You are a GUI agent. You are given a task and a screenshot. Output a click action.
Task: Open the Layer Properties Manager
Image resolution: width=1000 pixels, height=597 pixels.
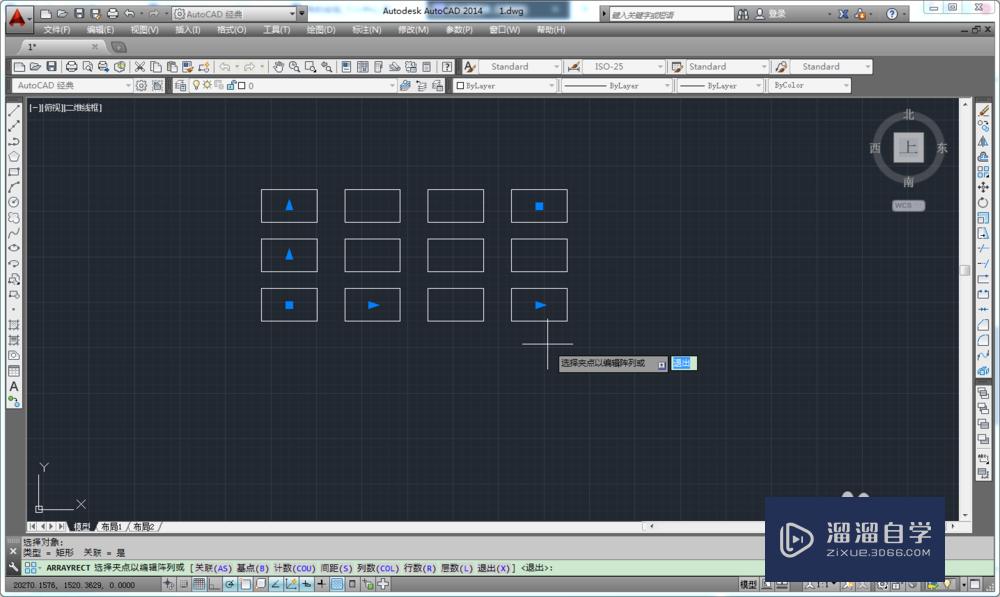click(x=181, y=86)
